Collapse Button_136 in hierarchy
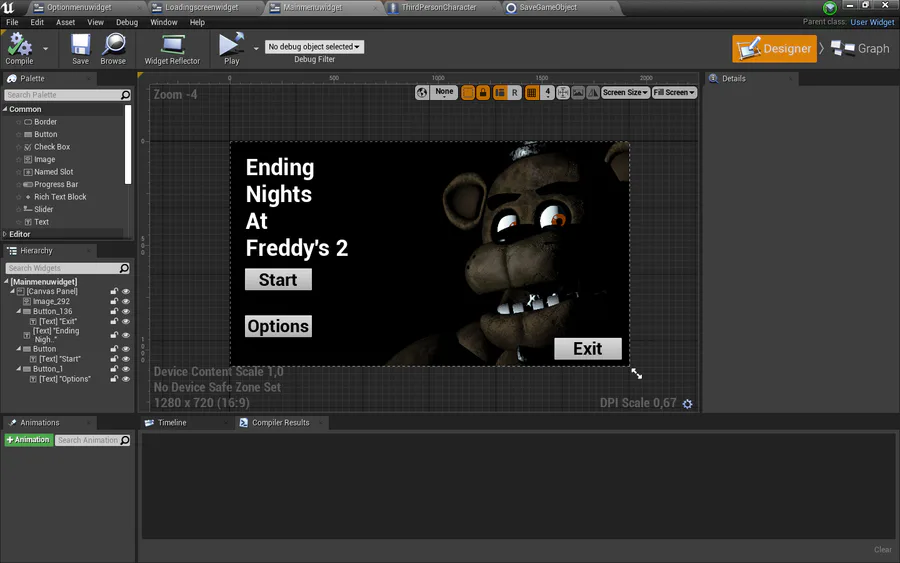 (18, 311)
